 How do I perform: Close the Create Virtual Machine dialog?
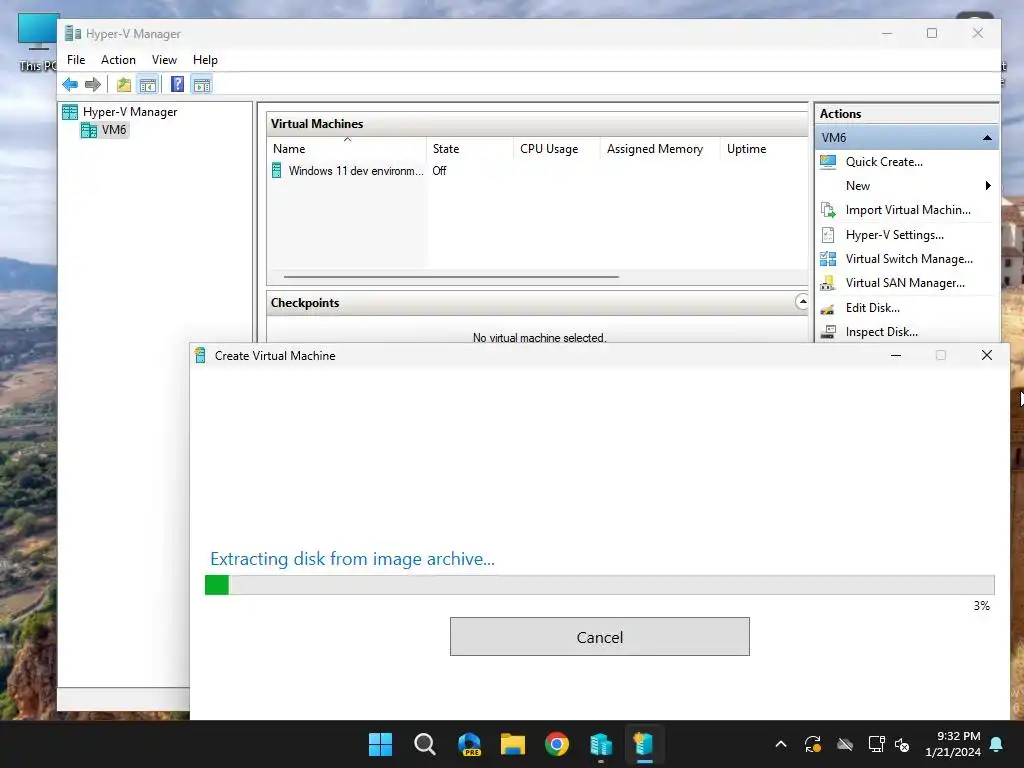click(987, 355)
